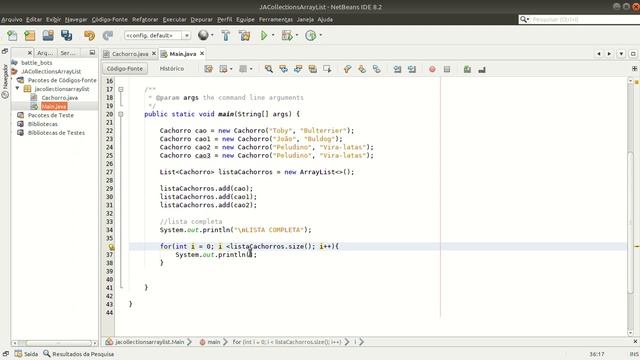Open the Ajuda menu

pos(325,19)
